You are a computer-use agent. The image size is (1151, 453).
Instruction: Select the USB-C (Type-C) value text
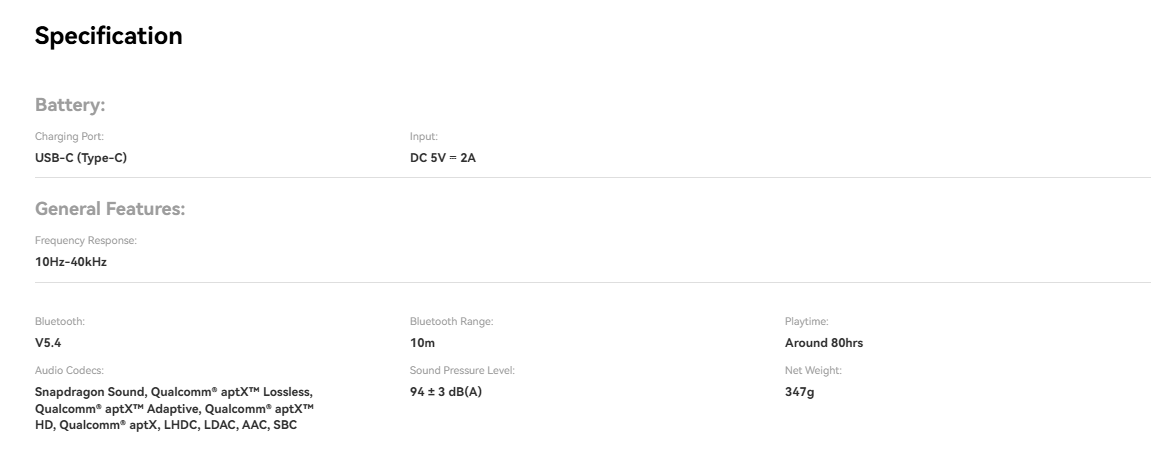[81, 156]
